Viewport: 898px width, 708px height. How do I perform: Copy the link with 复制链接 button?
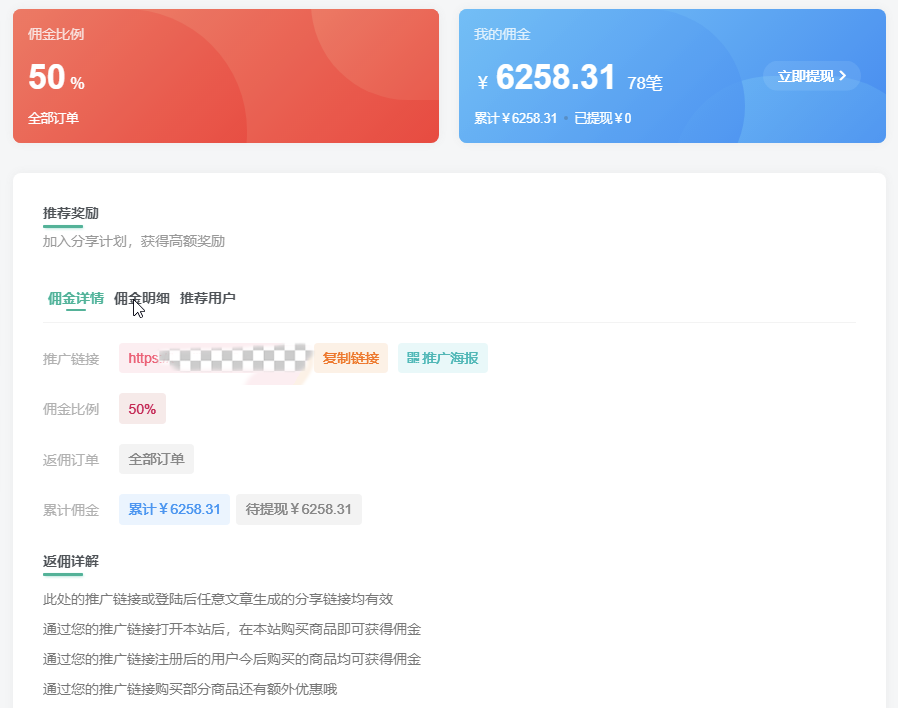(x=350, y=358)
